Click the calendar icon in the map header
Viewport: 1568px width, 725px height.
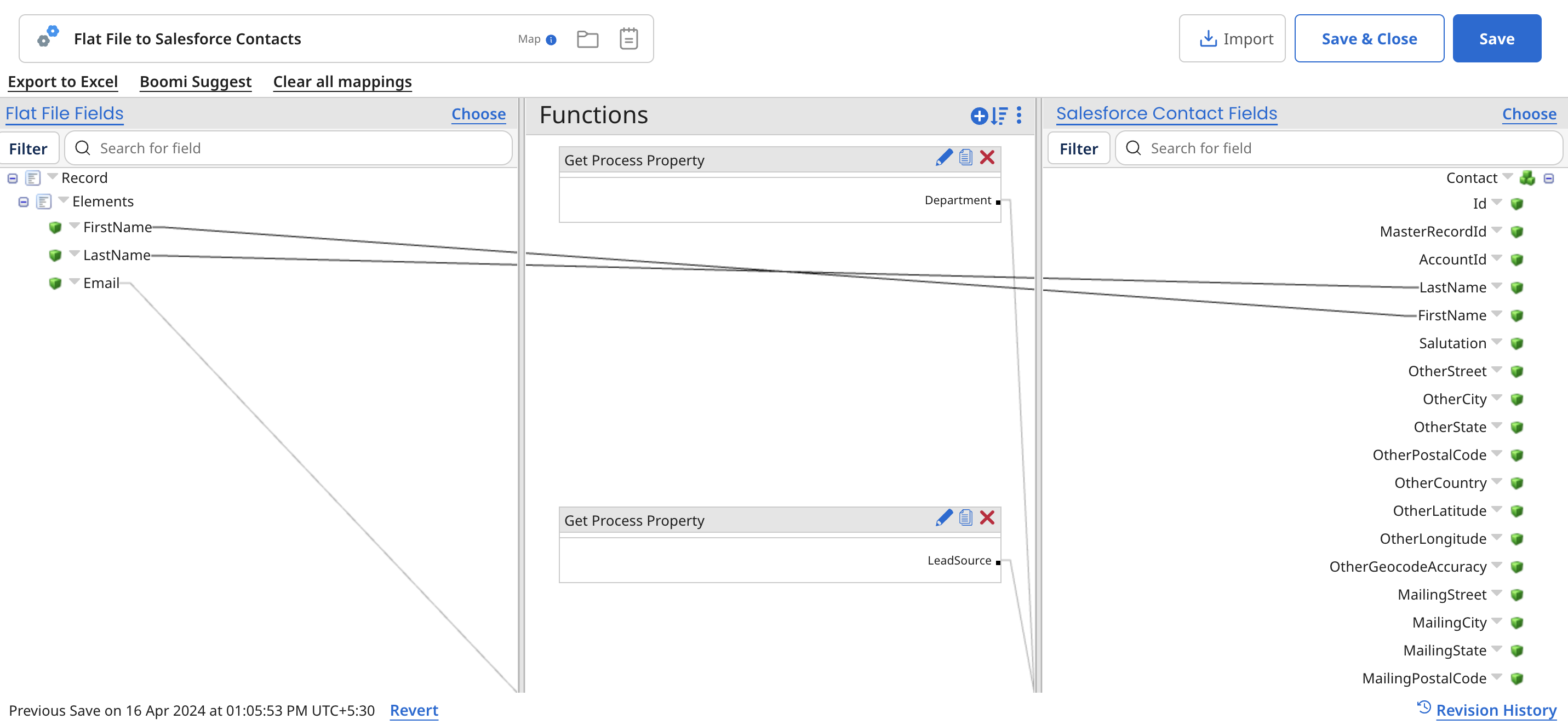point(628,38)
